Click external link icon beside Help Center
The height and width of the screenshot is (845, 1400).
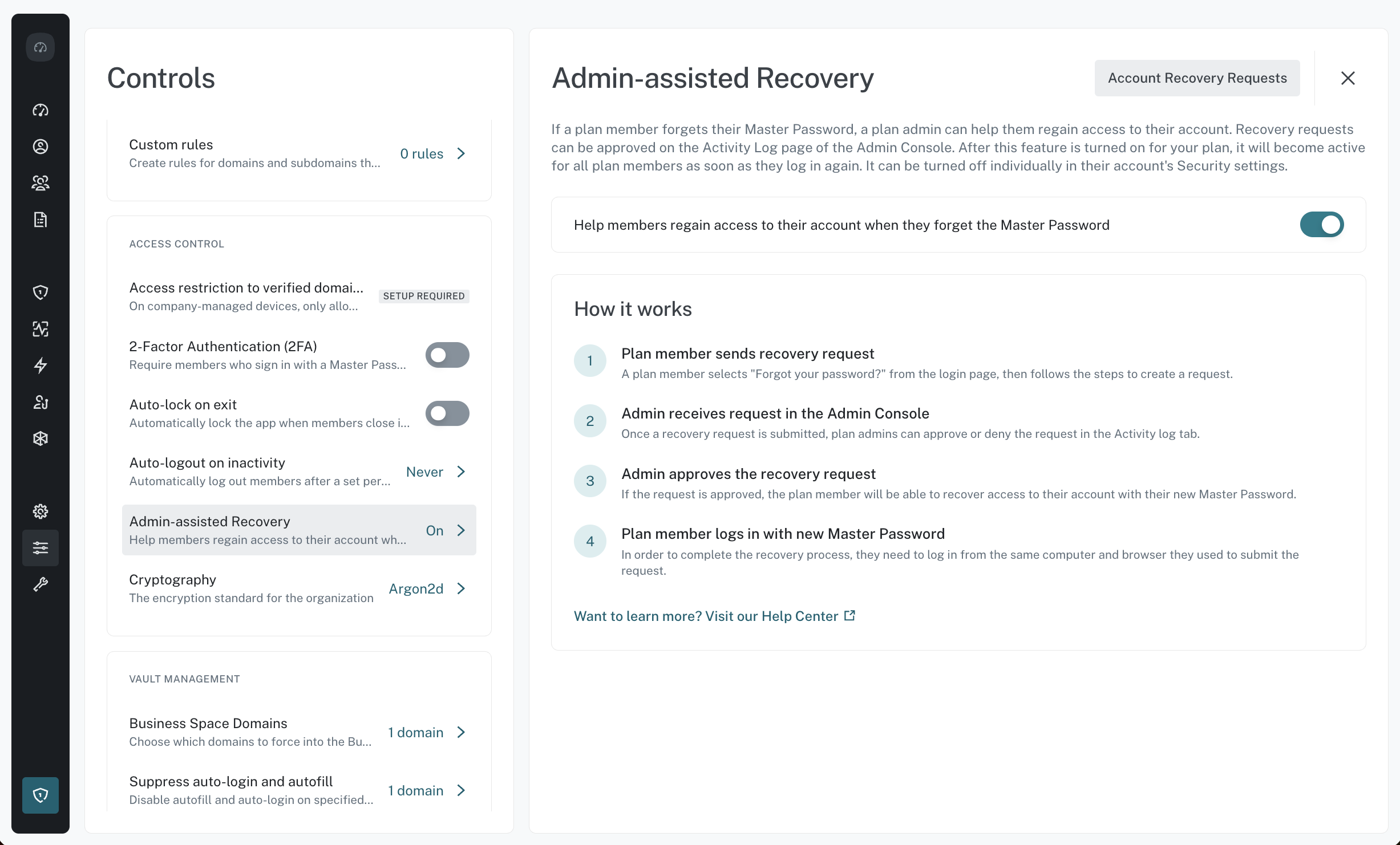pos(850,616)
